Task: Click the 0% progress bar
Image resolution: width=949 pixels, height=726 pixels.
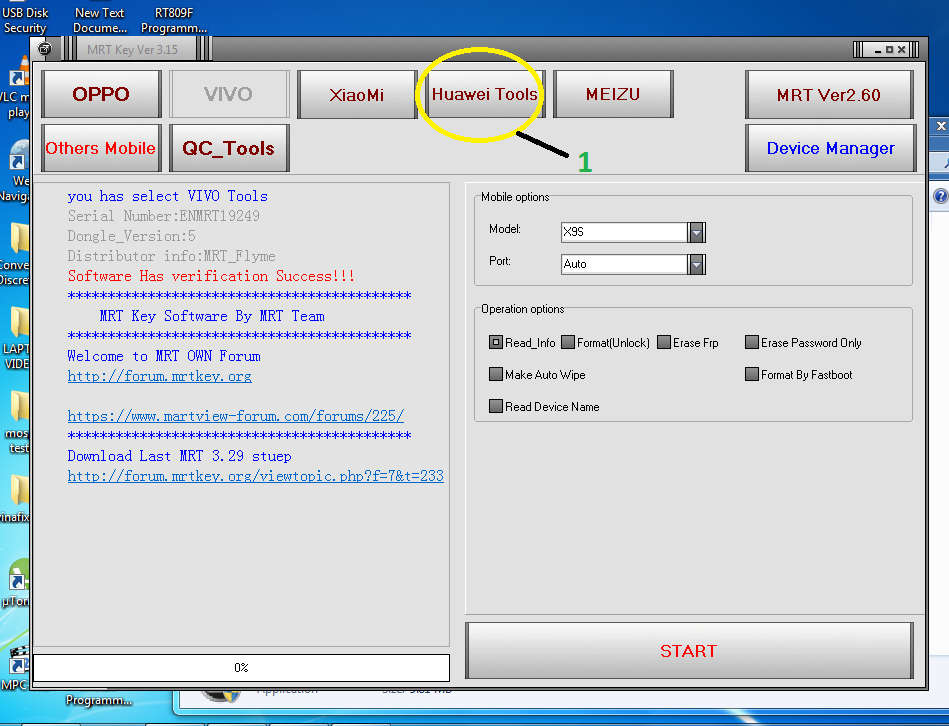Action: click(241, 667)
